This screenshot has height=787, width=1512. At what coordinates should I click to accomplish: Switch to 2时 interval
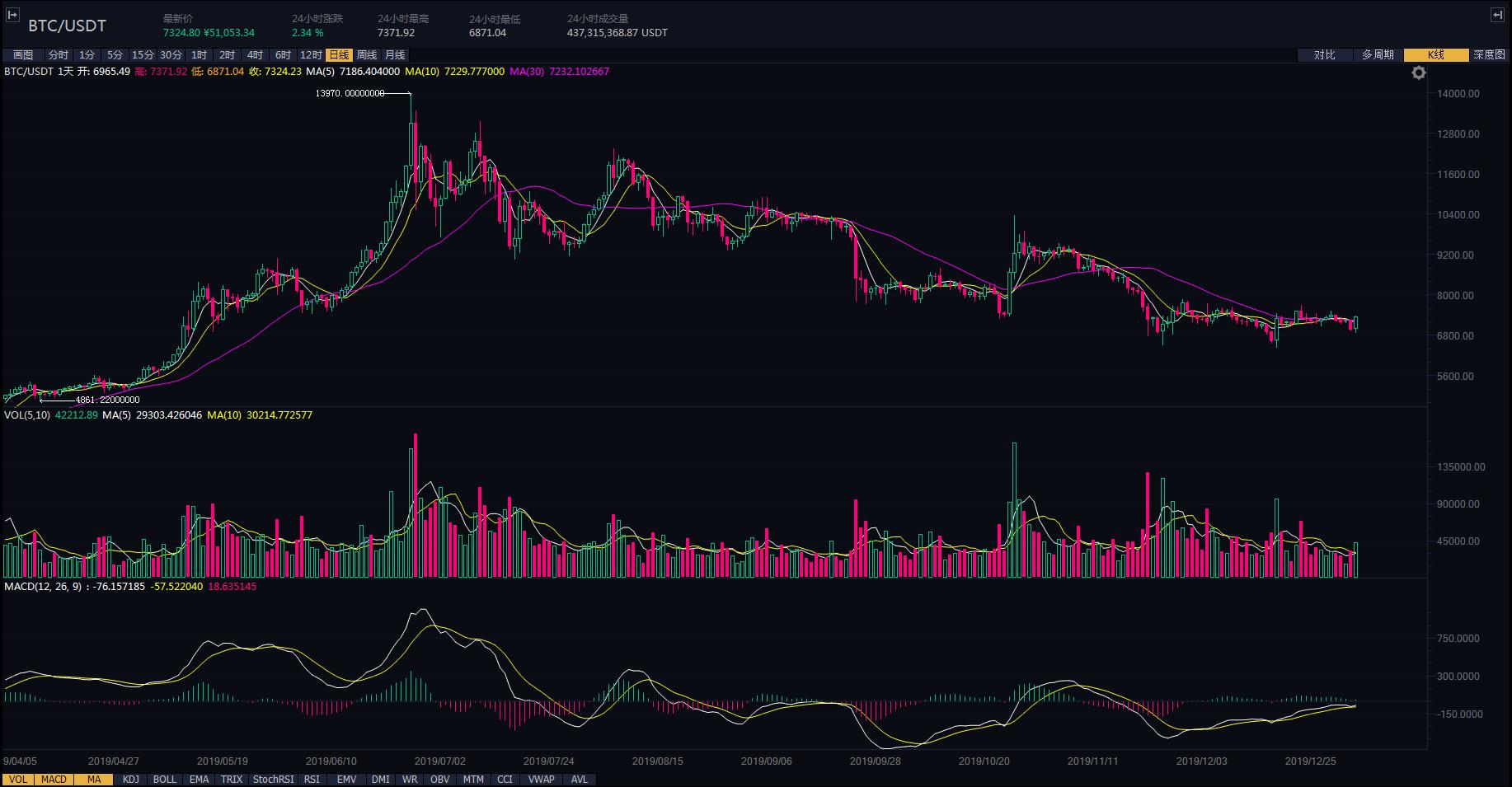pyautogui.click(x=227, y=55)
